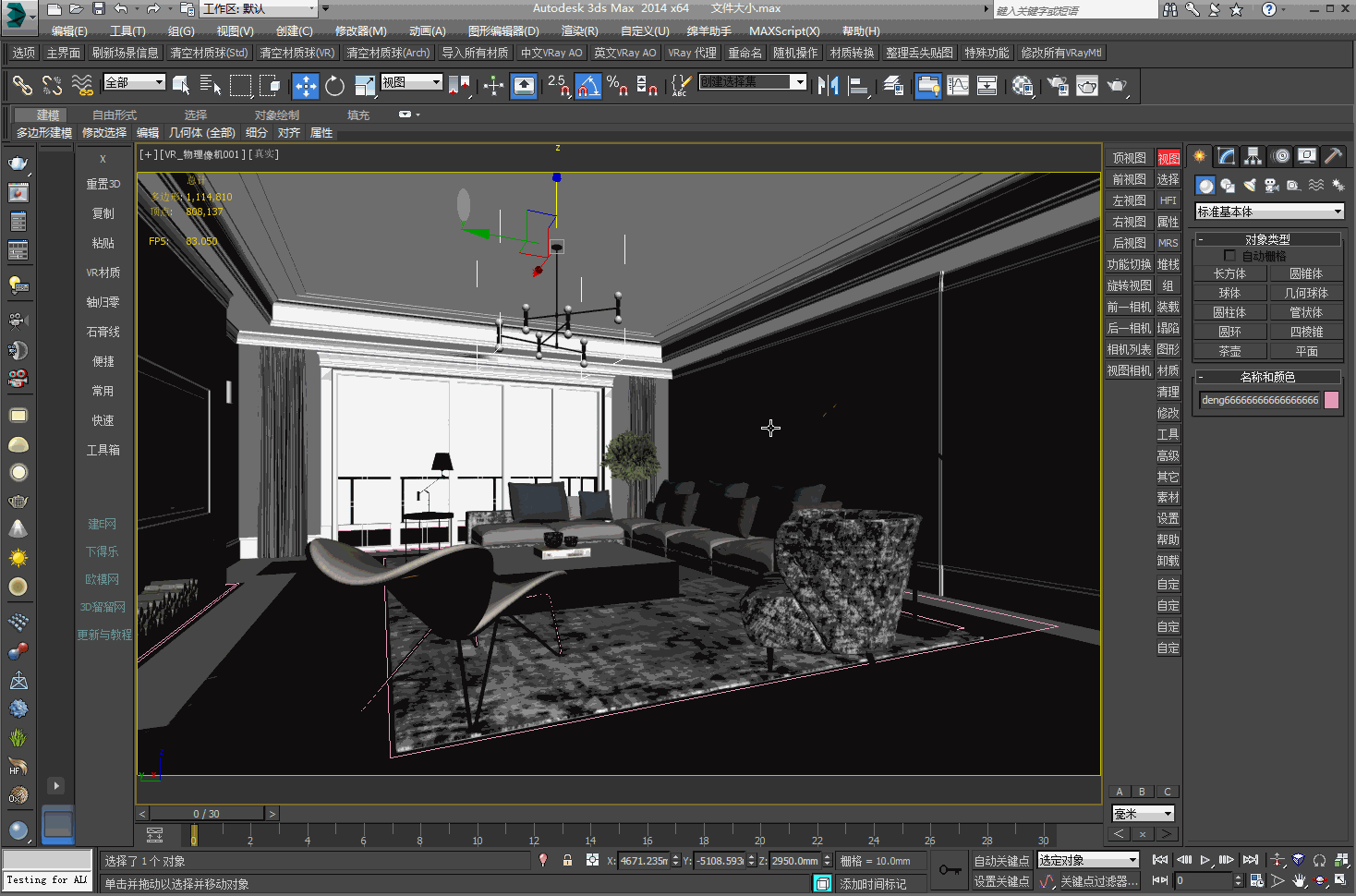The image size is (1356, 896).
Task: Open the Modify panel tab icon
Action: 1226,156
